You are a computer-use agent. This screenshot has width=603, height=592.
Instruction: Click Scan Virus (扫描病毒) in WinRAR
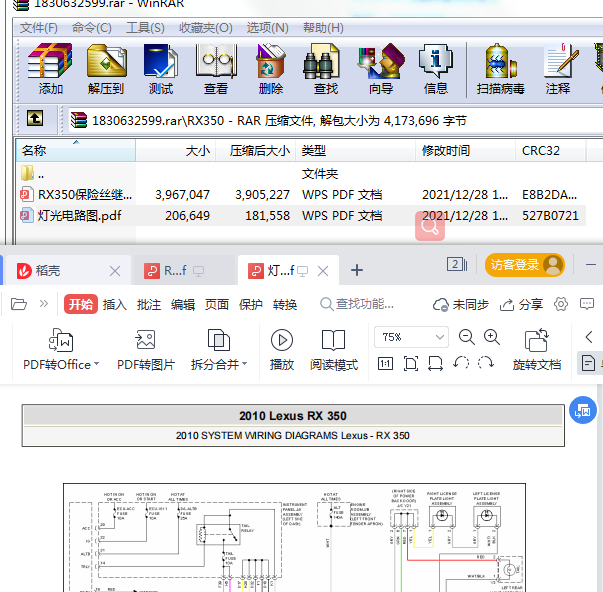500,70
